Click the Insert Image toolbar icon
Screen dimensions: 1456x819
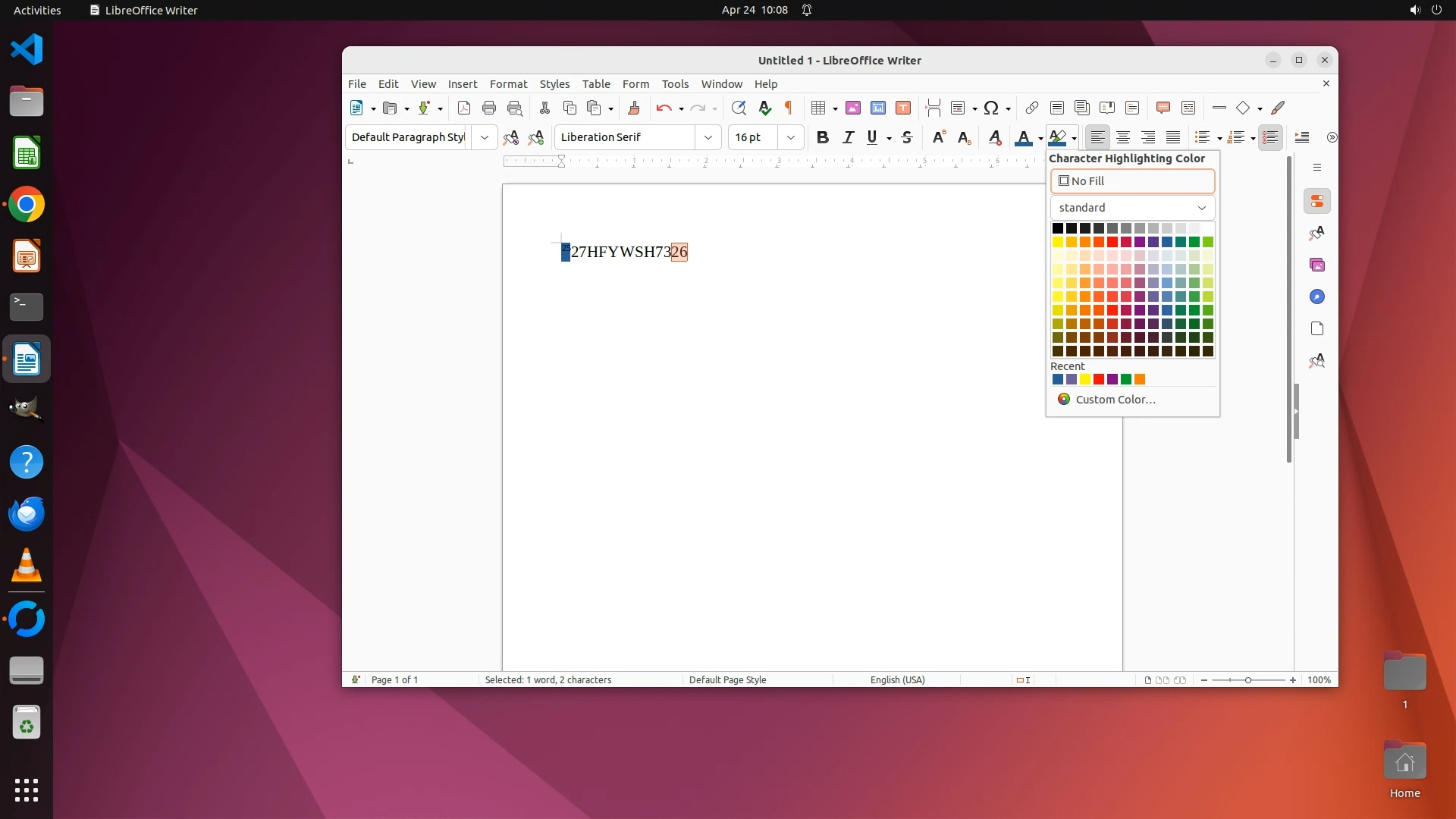[x=853, y=108]
